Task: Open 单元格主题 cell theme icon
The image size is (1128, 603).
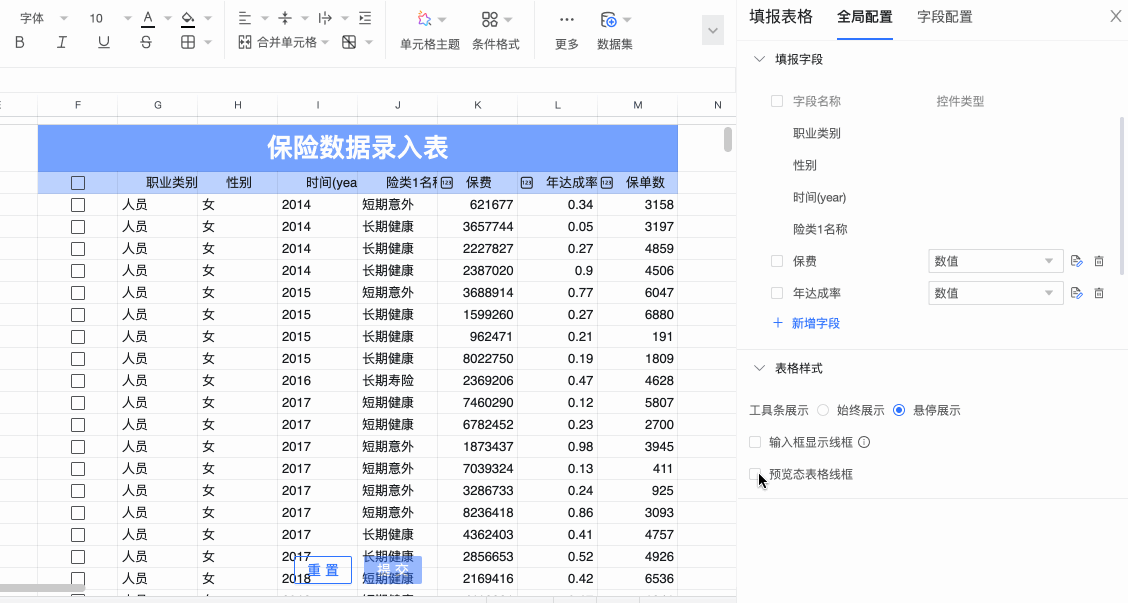Action: coord(424,19)
